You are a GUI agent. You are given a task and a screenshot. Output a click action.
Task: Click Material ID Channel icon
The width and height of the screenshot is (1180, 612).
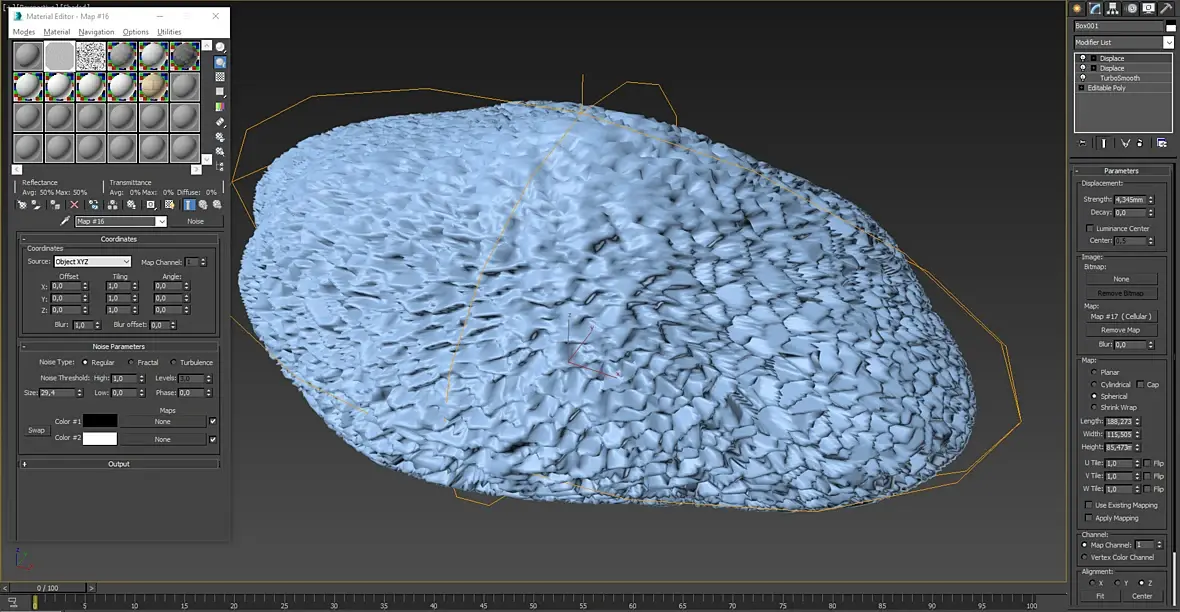coord(151,205)
